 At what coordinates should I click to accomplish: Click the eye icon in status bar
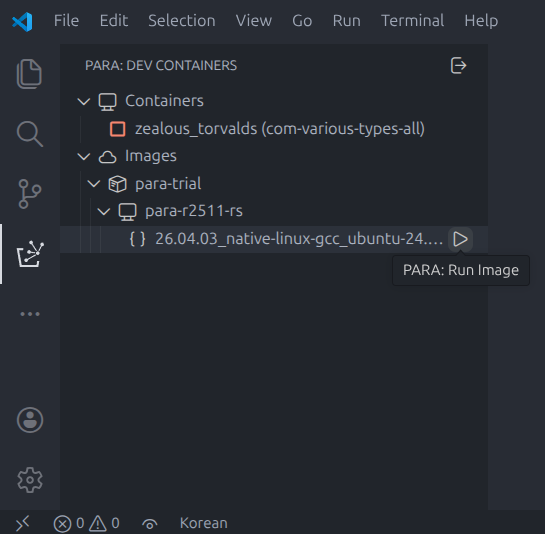click(x=150, y=524)
